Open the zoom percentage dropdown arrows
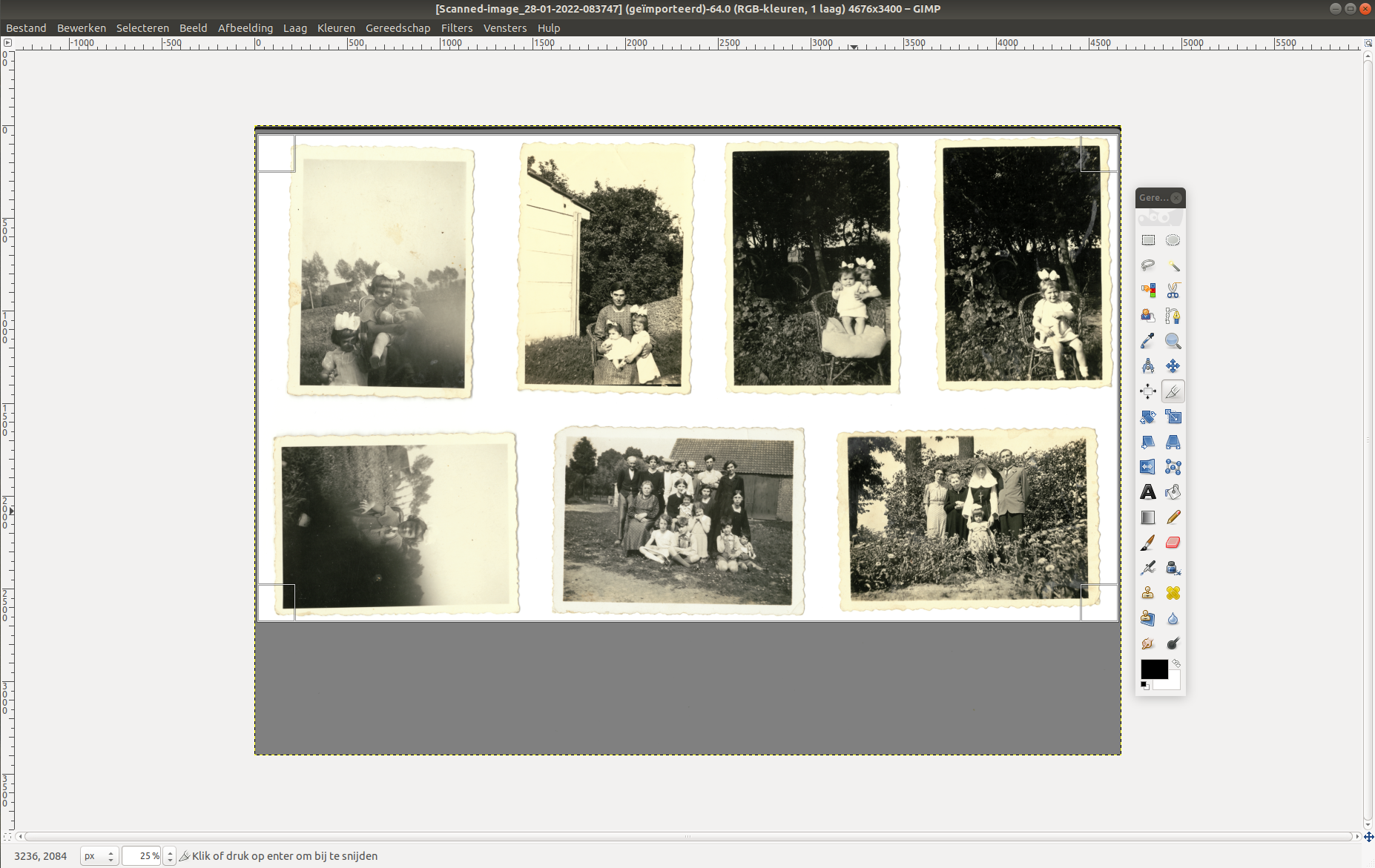This screenshot has width=1375, height=868. click(170, 856)
